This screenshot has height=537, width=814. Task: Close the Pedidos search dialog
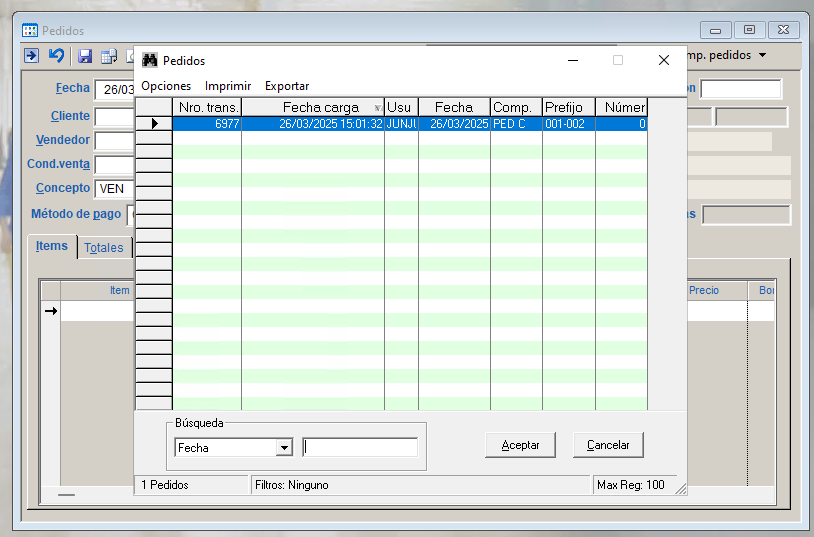663,60
